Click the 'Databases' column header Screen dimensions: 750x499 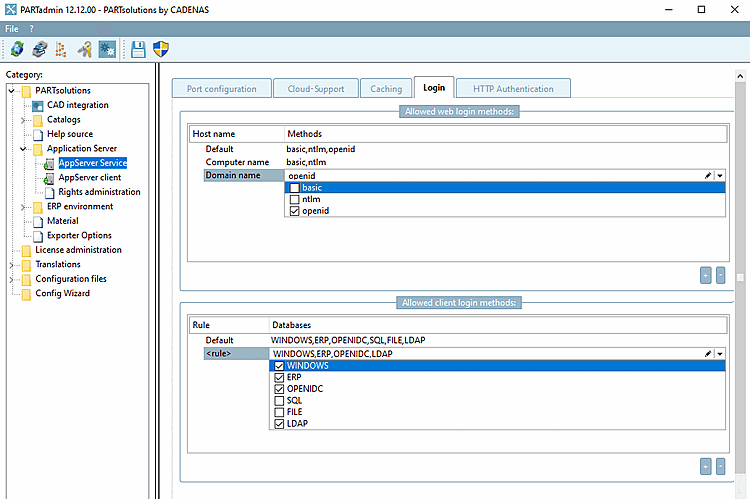(x=498, y=325)
